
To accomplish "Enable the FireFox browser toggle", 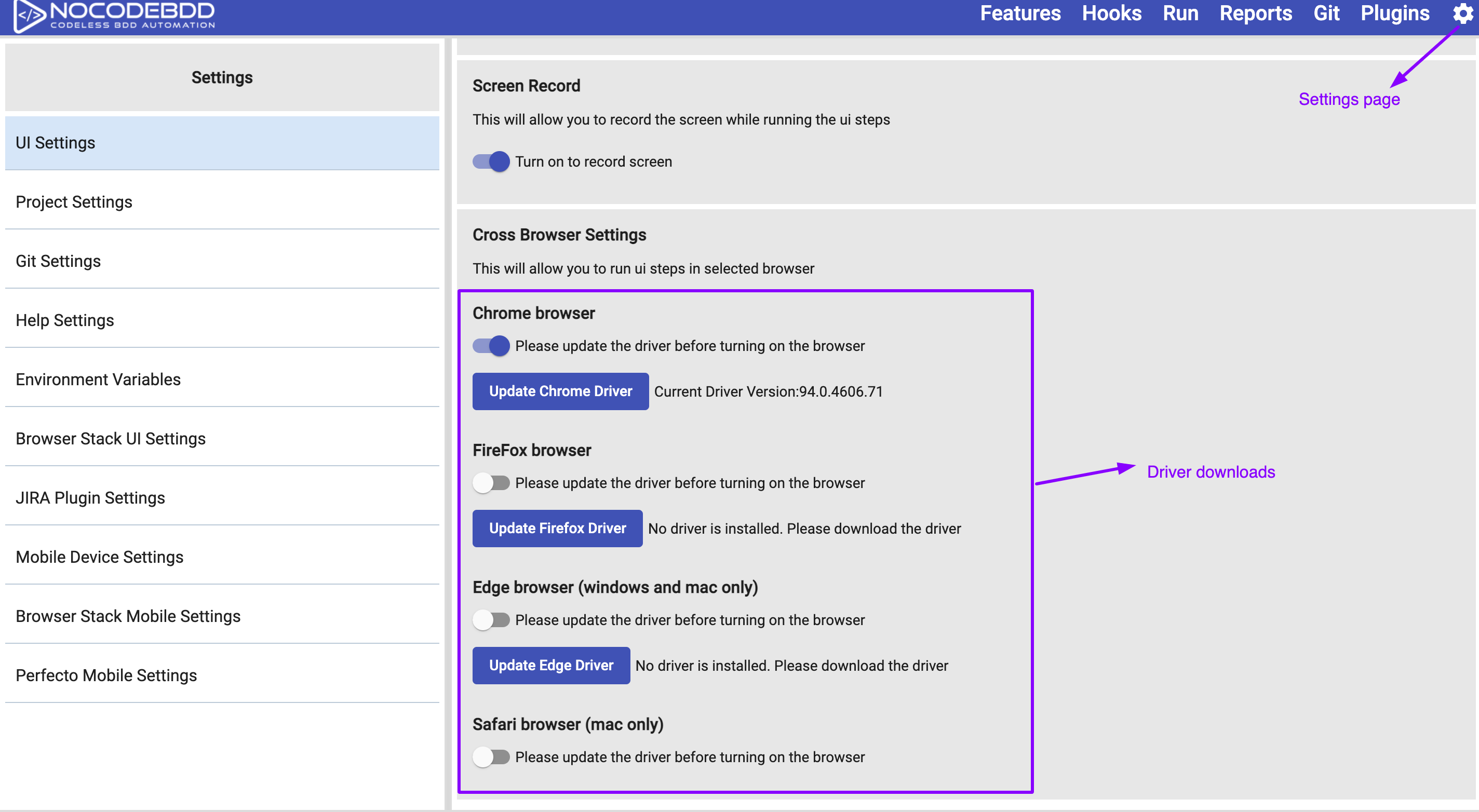I will pyautogui.click(x=491, y=483).
